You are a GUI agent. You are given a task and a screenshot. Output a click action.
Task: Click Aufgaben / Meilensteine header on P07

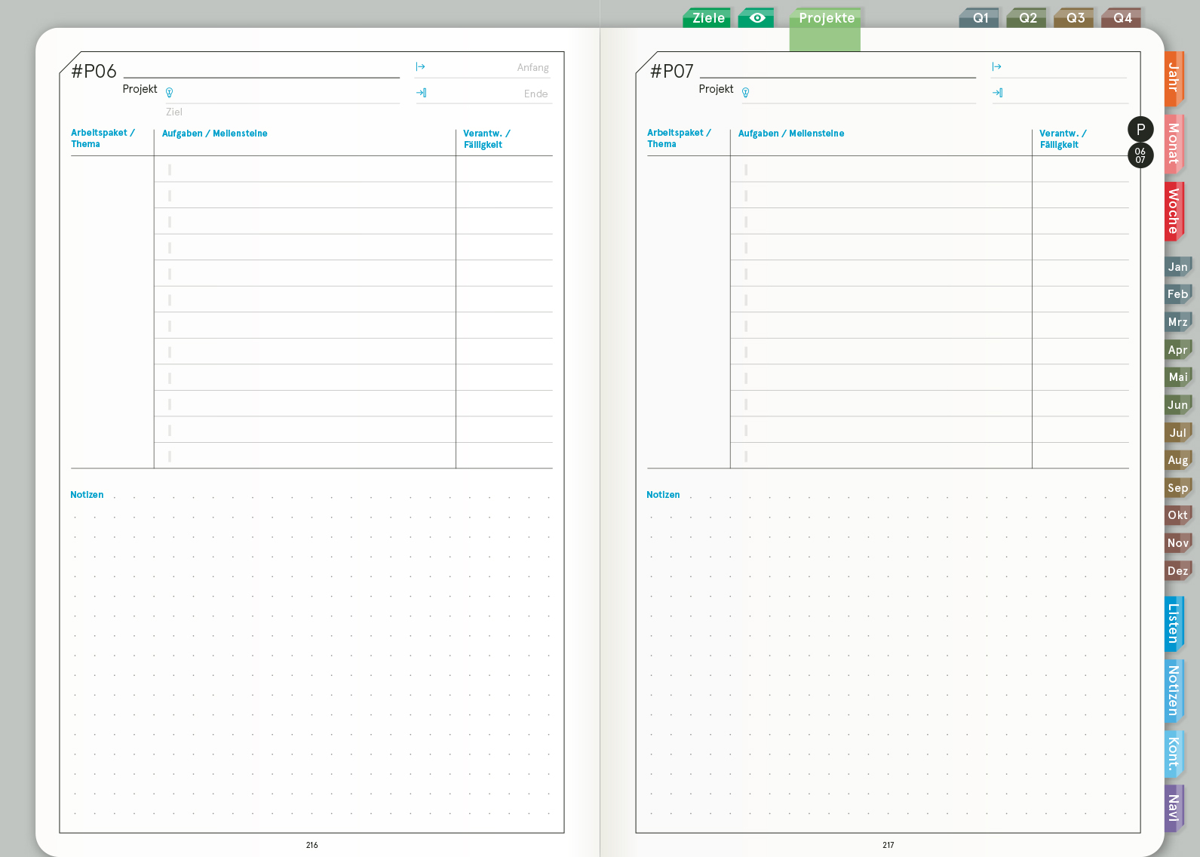tap(791, 133)
